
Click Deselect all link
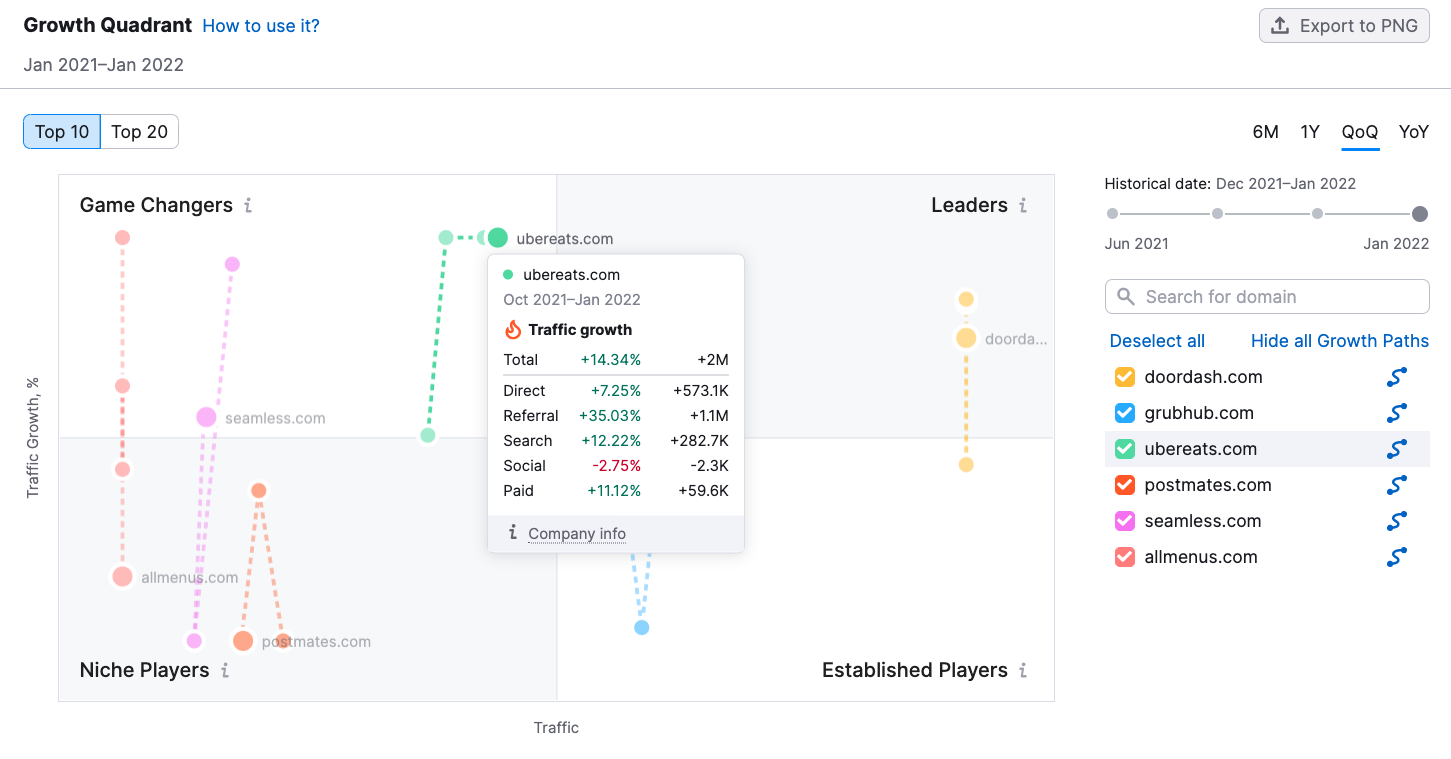click(1157, 341)
